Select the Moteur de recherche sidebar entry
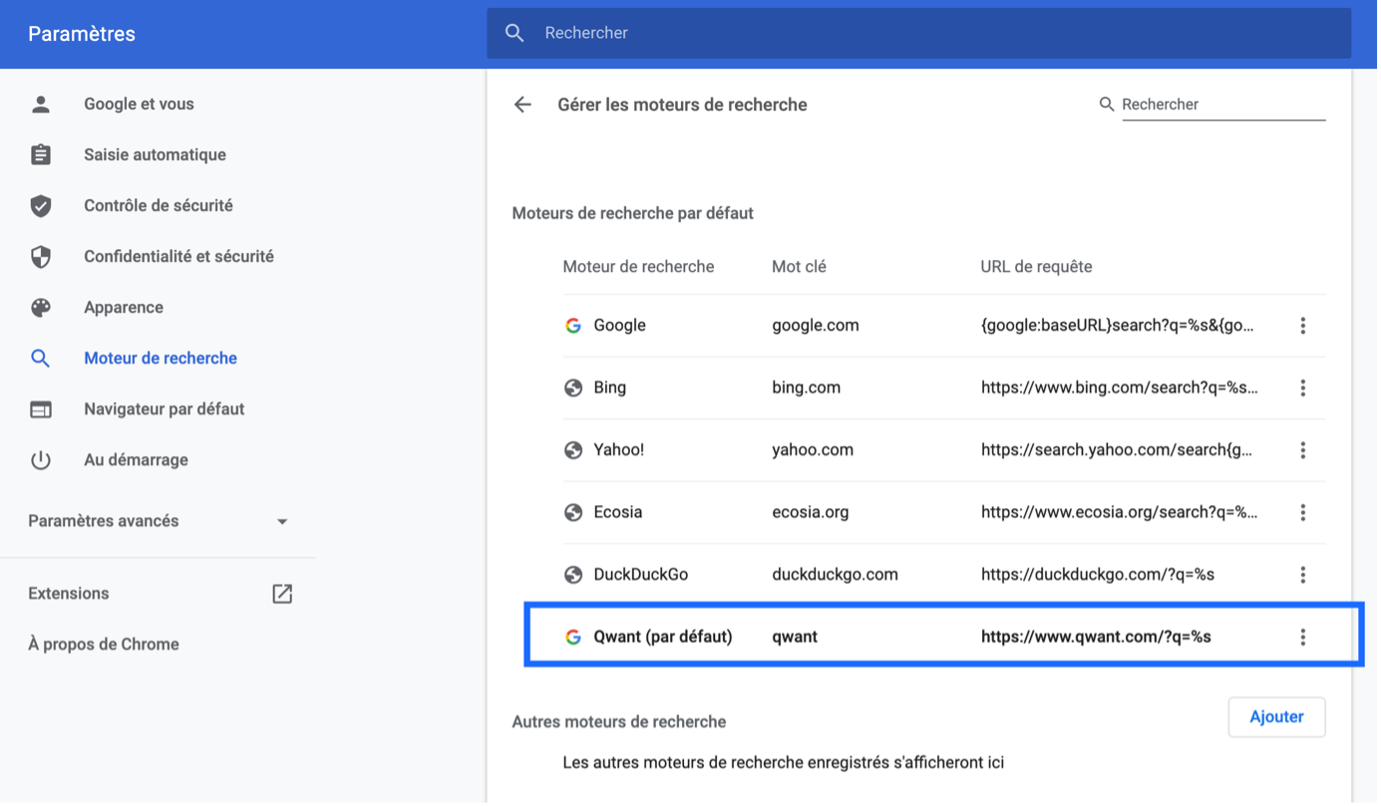This screenshot has height=806, width=1381. (x=159, y=357)
